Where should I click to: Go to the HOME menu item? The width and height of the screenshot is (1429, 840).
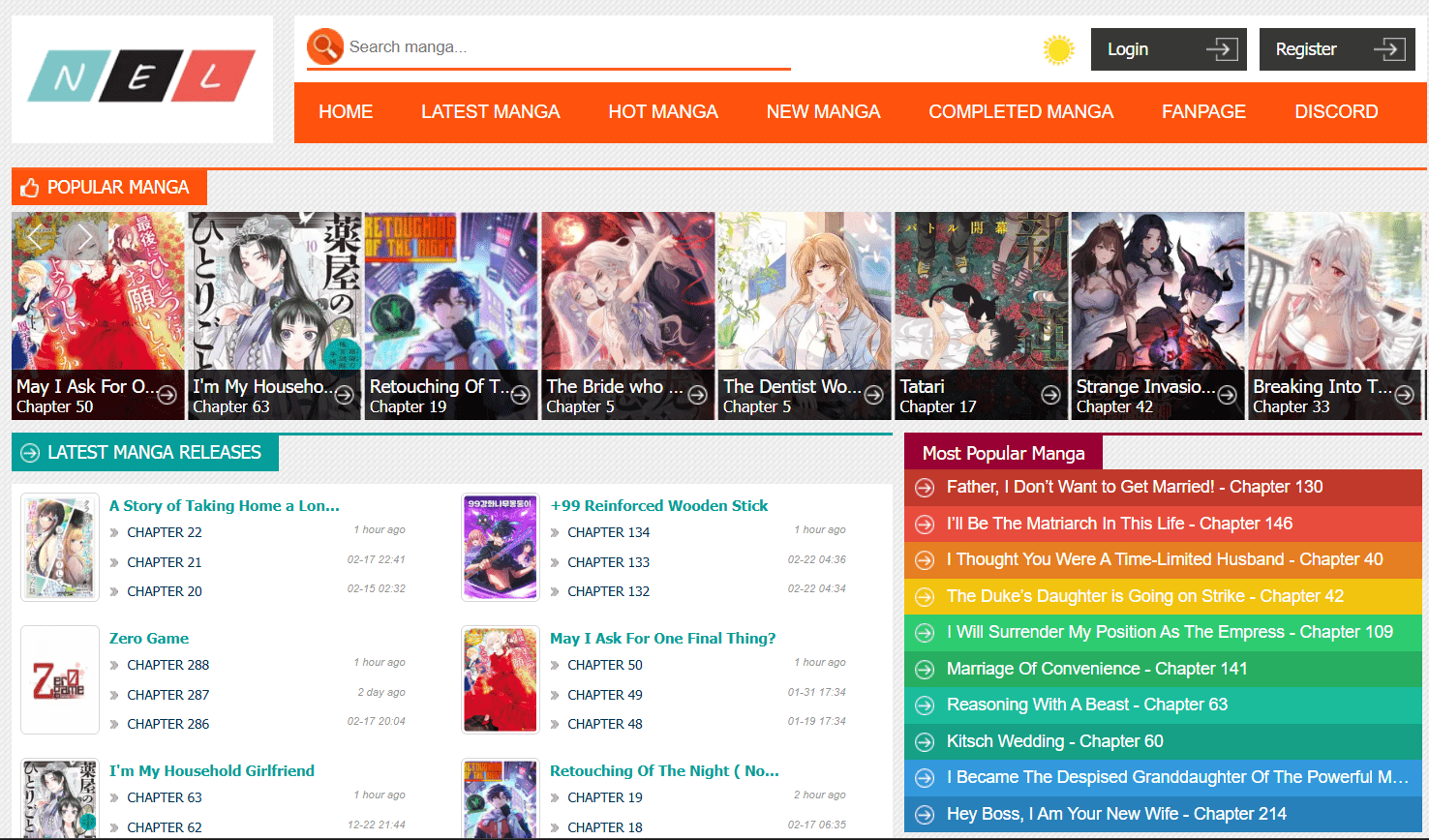point(346,112)
